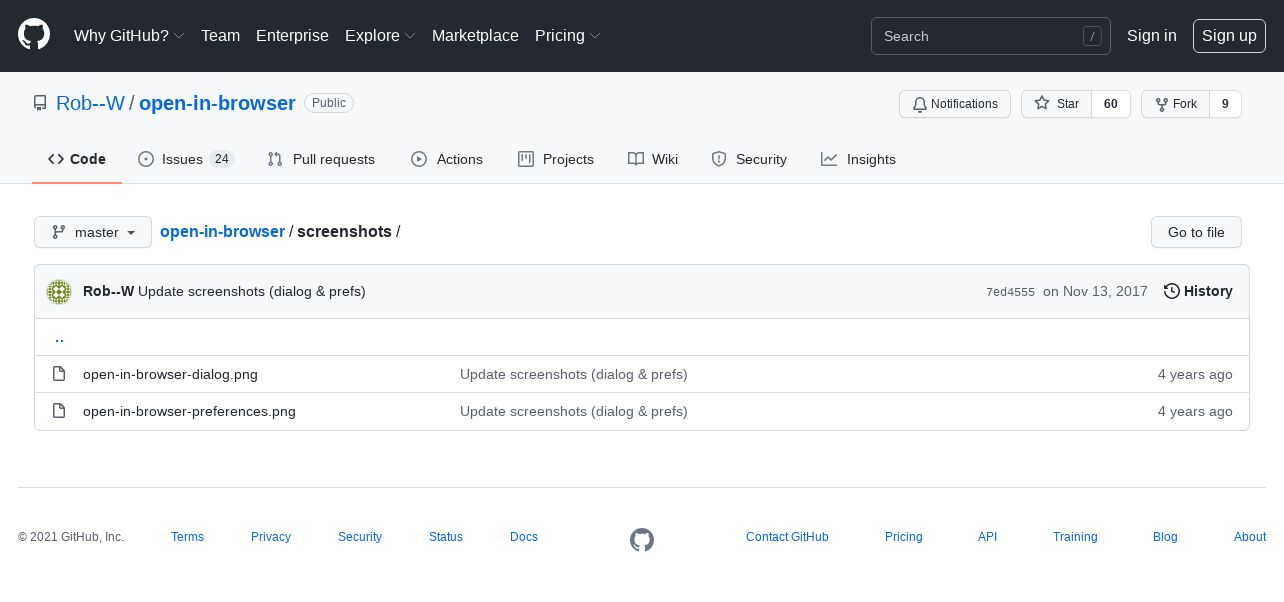Viewport: 1284px width, 602px height.
Task: Click the GitHub mark icon in footer
Action: pos(642,540)
